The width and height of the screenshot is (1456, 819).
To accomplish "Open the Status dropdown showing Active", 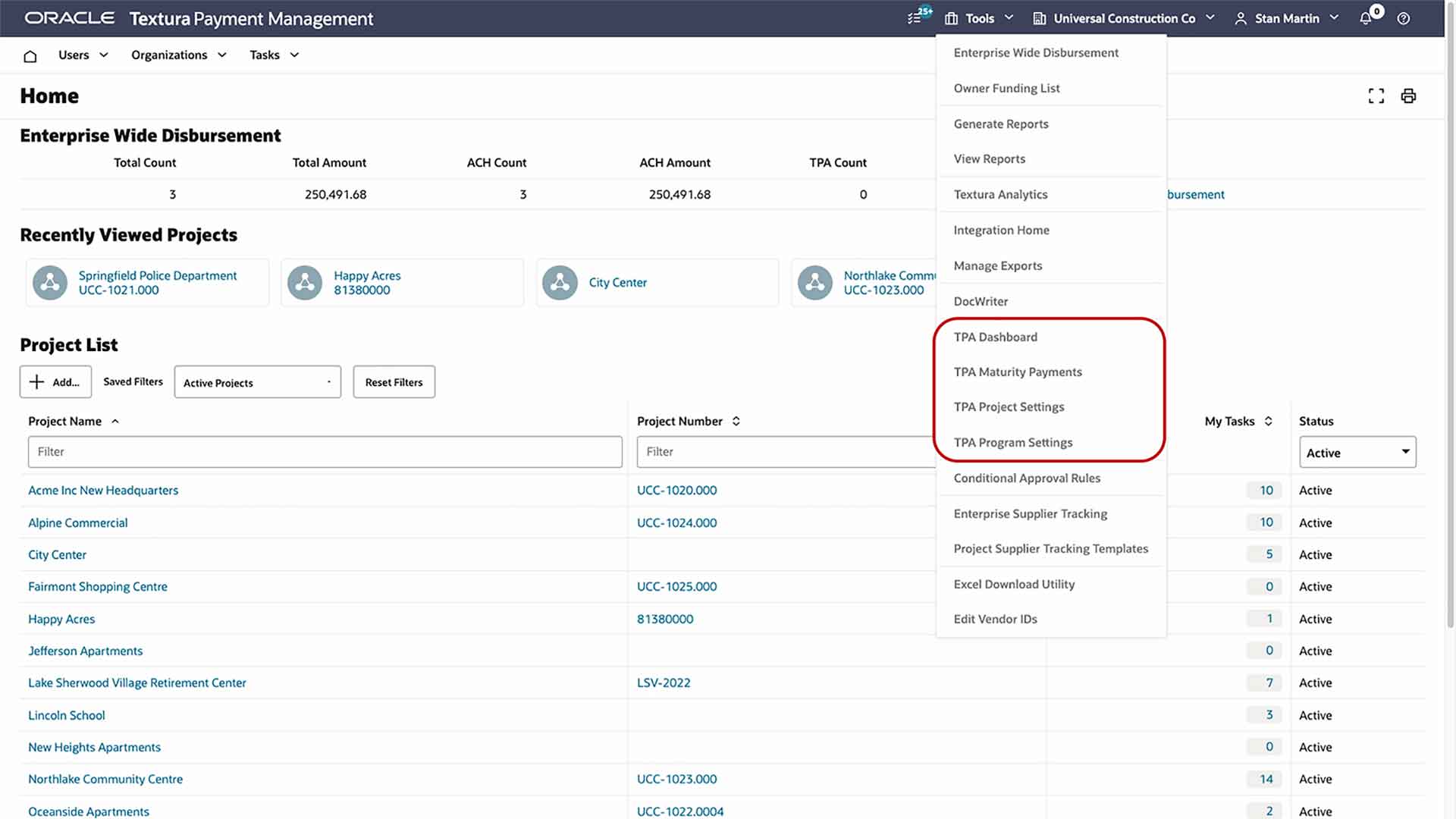I will click(1357, 452).
